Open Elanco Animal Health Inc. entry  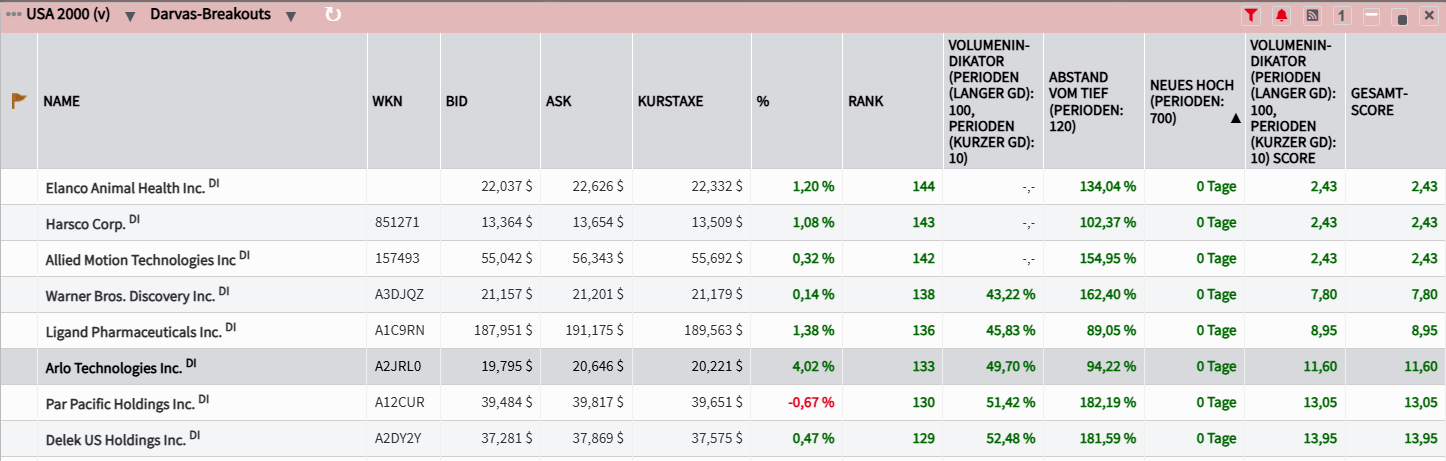pos(125,188)
